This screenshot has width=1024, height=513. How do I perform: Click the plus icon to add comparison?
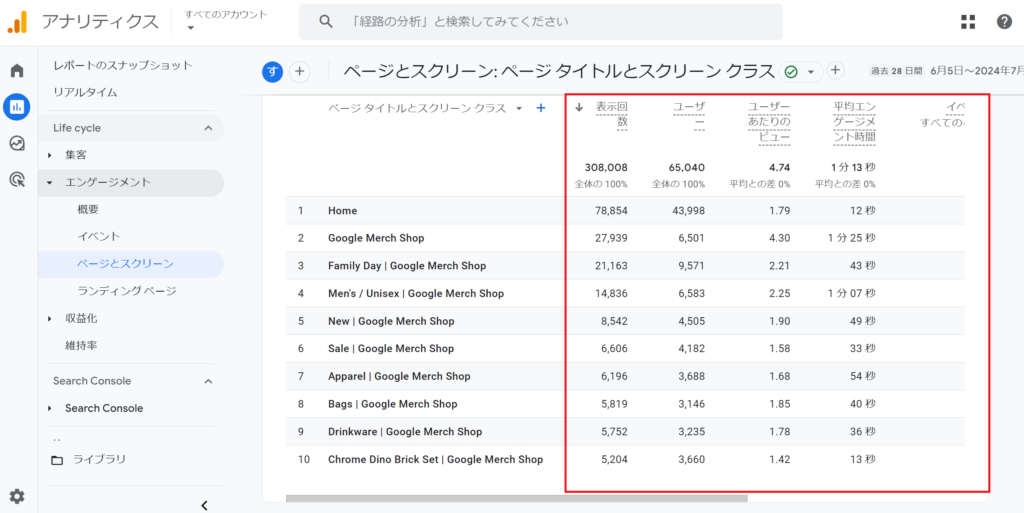(x=300, y=71)
